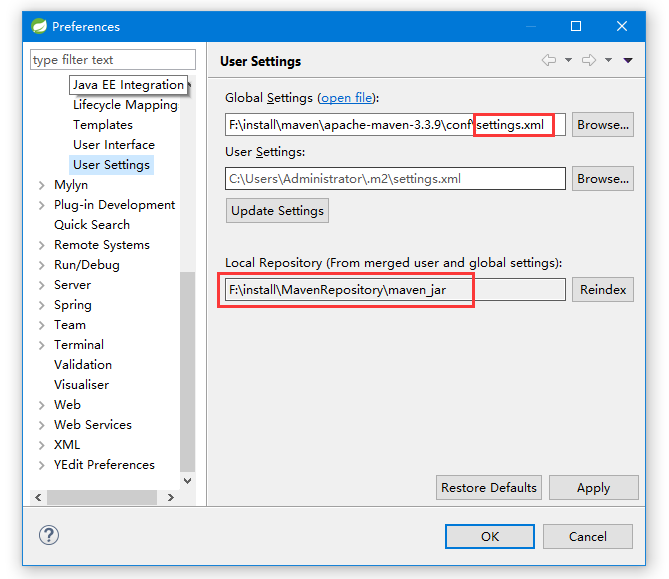The width and height of the screenshot is (669, 579).
Task: Open the User Interface preference page
Action: click(114, 145)
